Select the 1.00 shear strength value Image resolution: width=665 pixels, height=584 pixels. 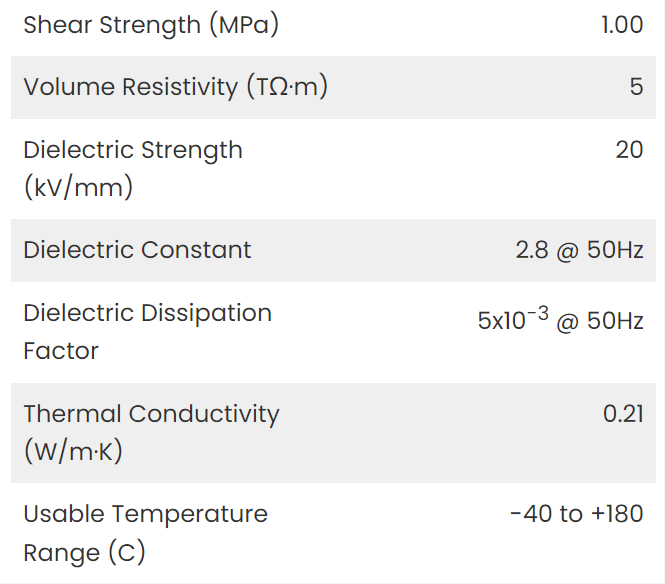pyautogui.click(x=622, y=25)
